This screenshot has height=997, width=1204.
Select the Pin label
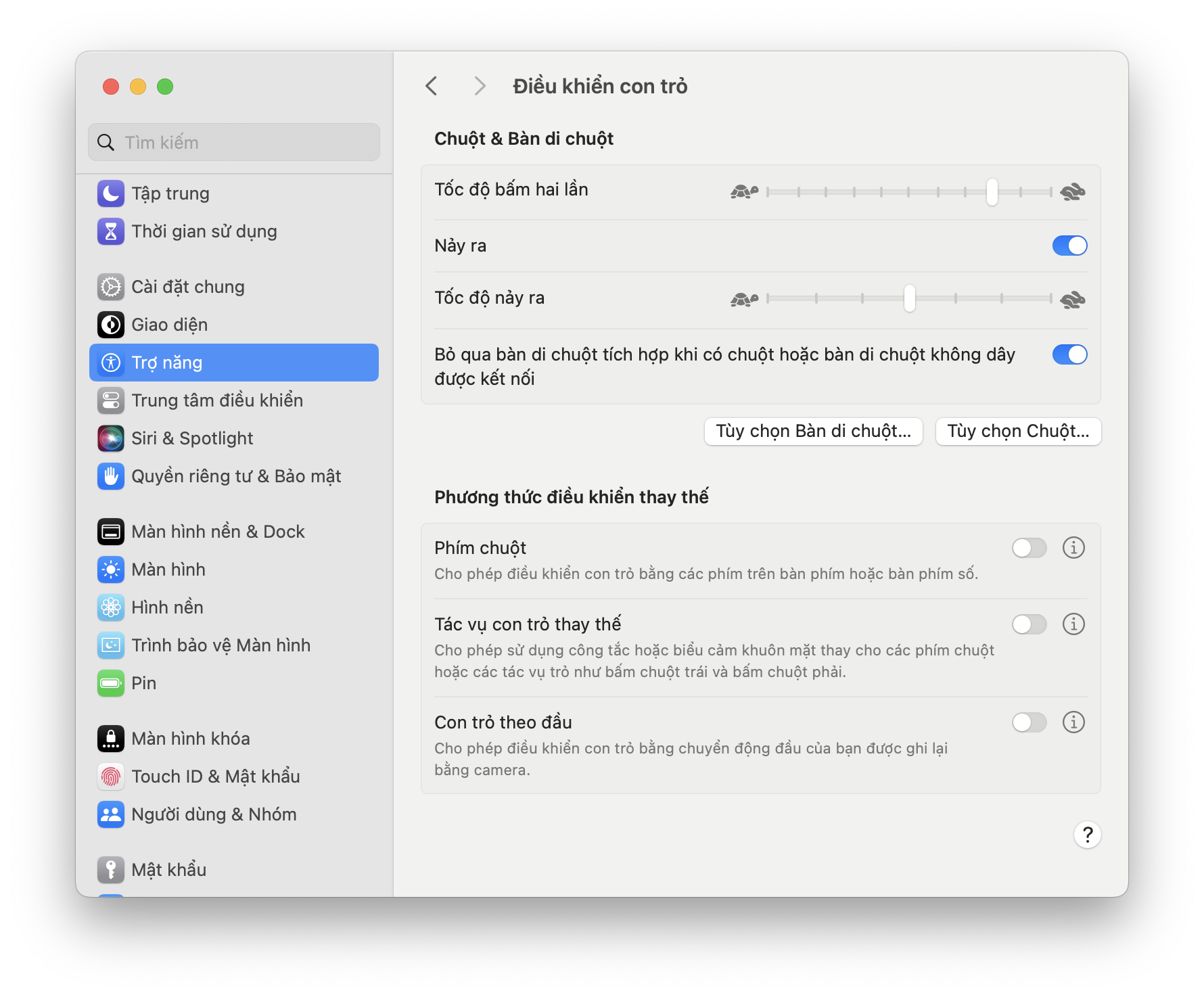(x=144, y=683)
